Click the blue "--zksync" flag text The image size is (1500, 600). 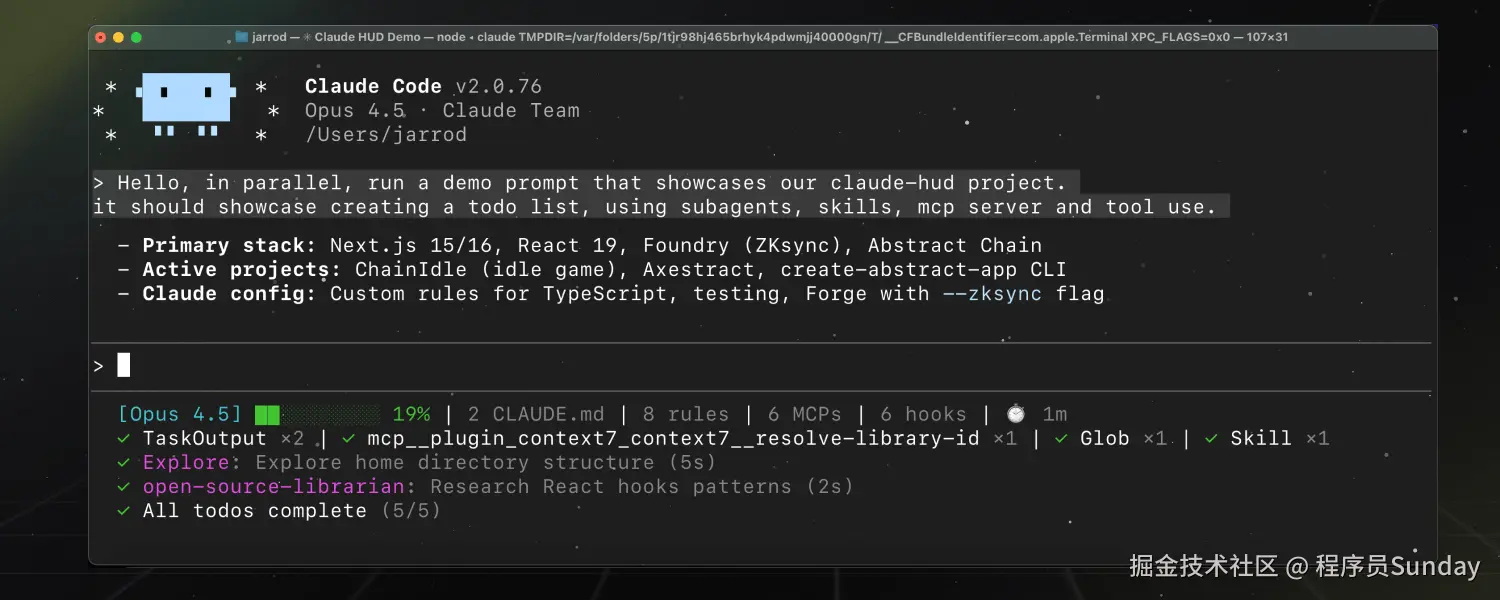[992, 293]
